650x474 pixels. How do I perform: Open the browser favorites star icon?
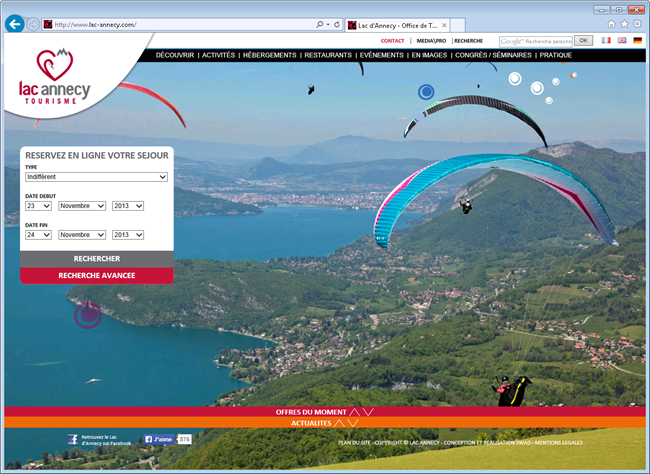[623, 23]
